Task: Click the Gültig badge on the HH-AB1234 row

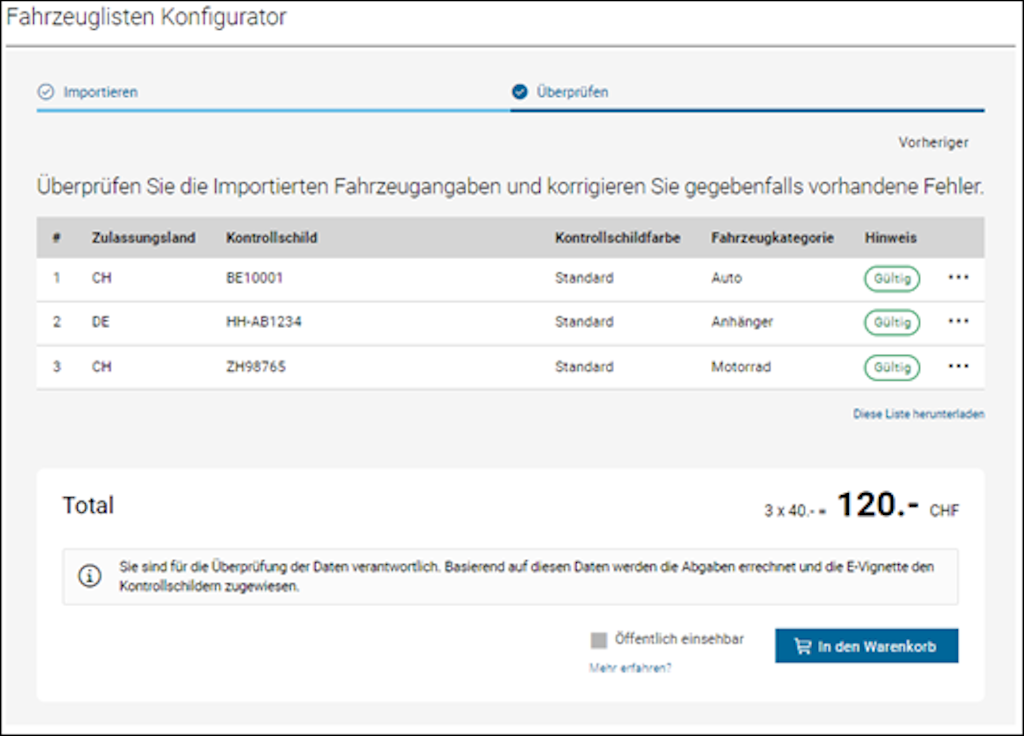Action: pos(890,322)
